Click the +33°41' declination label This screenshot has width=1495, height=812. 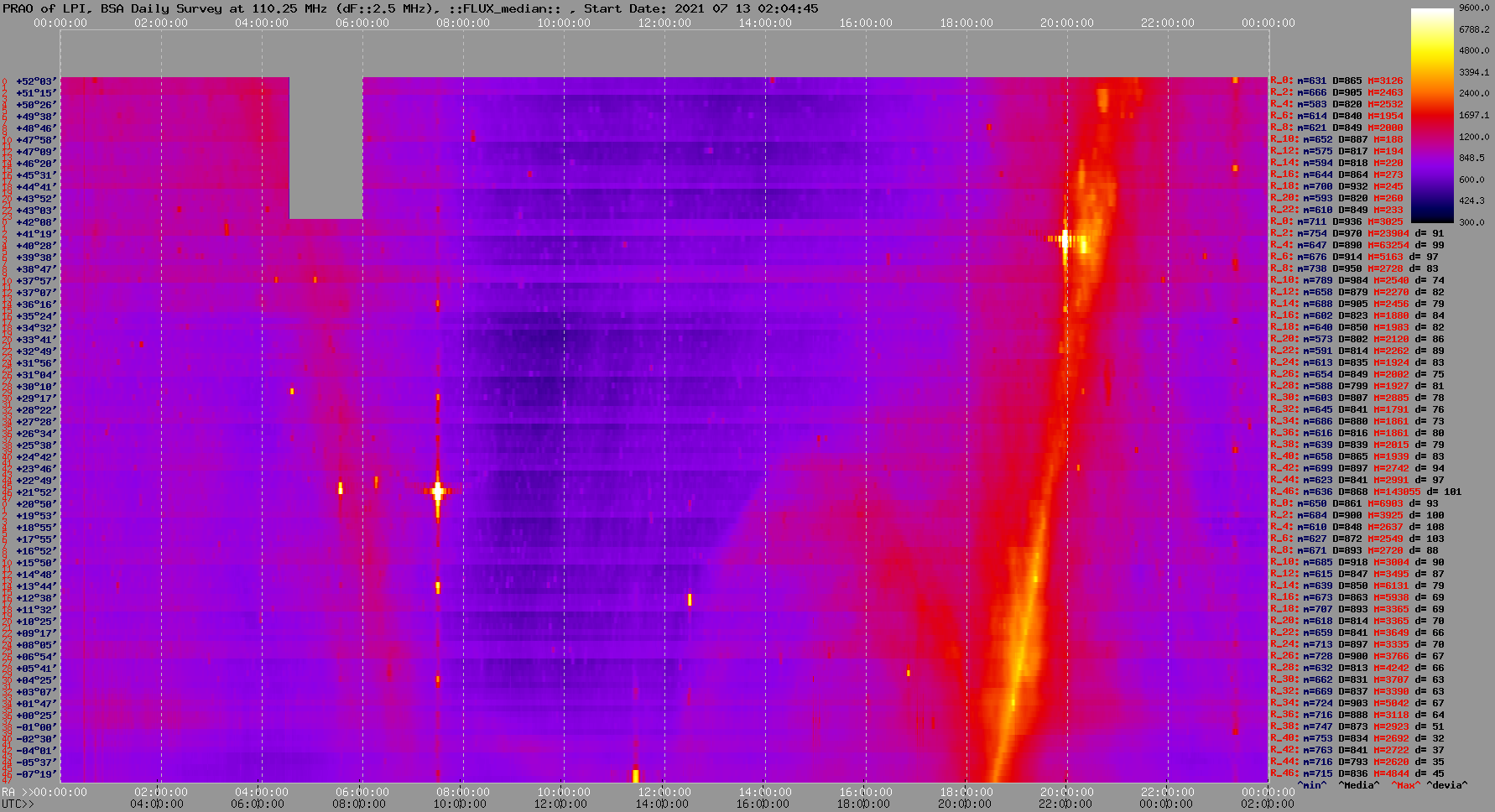pyautogui.click(x=36, y=340)
